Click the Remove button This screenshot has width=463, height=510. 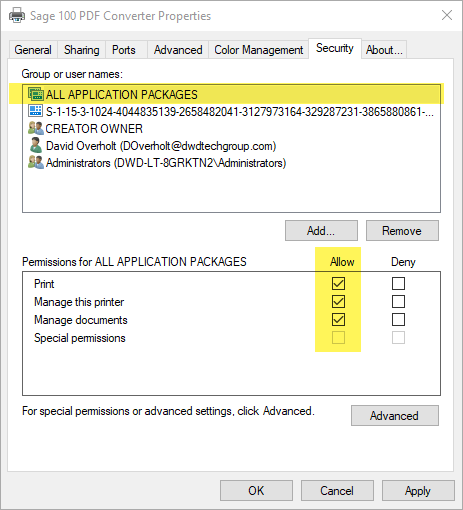point(402,231)
